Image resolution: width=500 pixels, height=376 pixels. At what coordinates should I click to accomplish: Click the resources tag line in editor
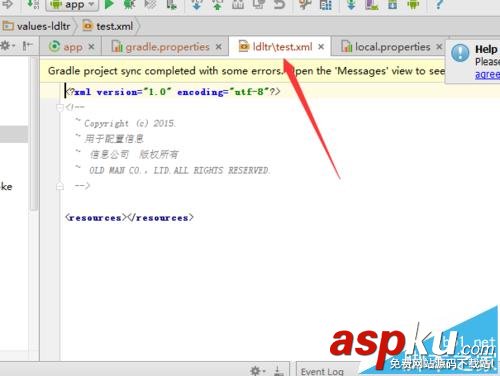pyautogui.click(x=129, y=218)
